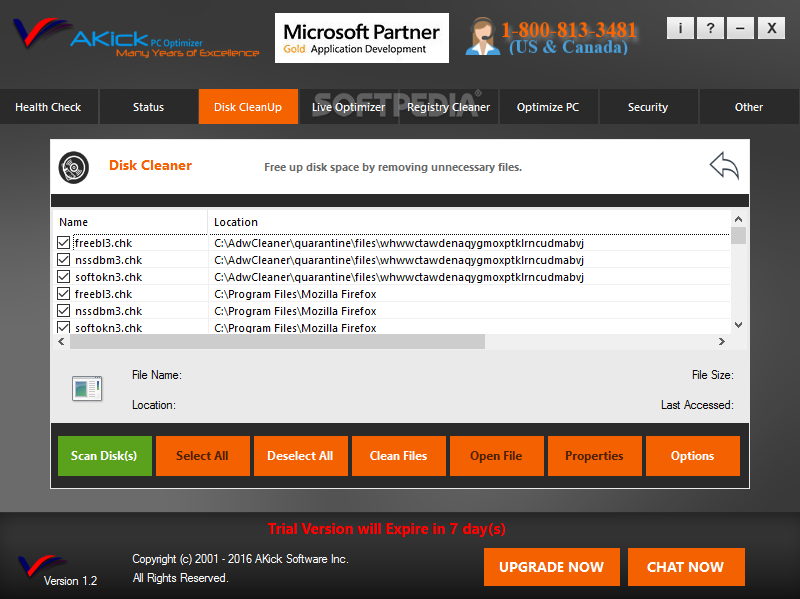Screen dimensions: 800x599
Task: Click the back arrow icon in Disk Cleaner
Action: 724,166
